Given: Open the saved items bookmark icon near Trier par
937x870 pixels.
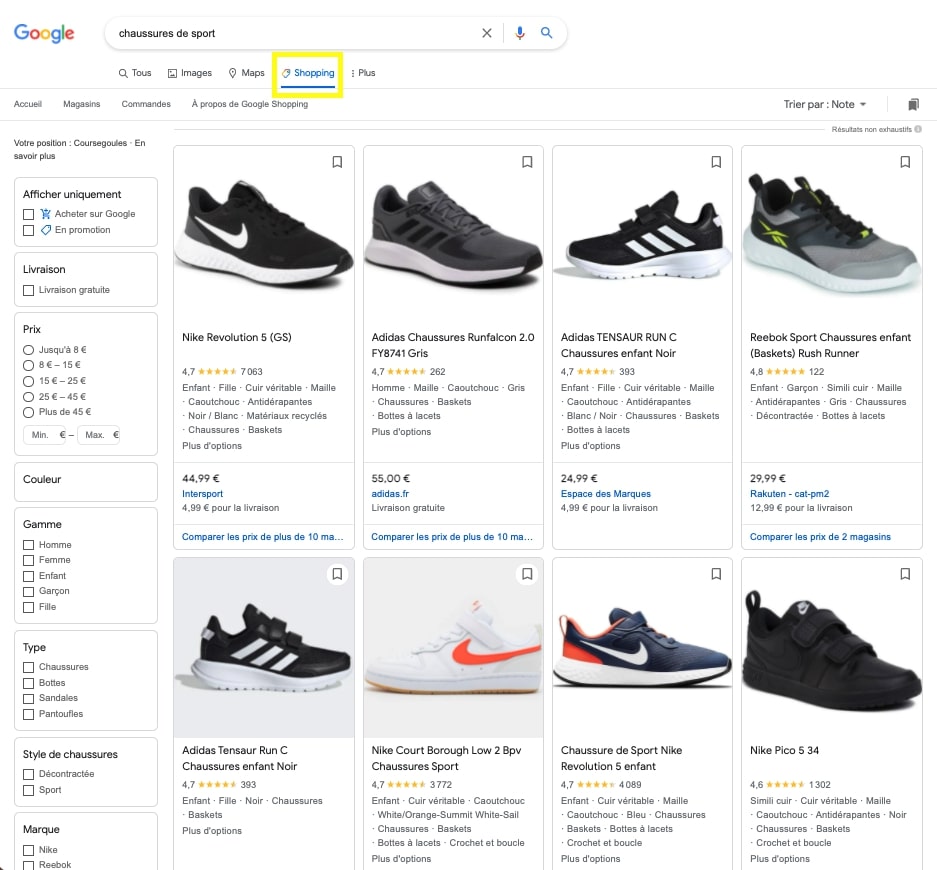Looking at the screenshot, I should tap(913, 105).
